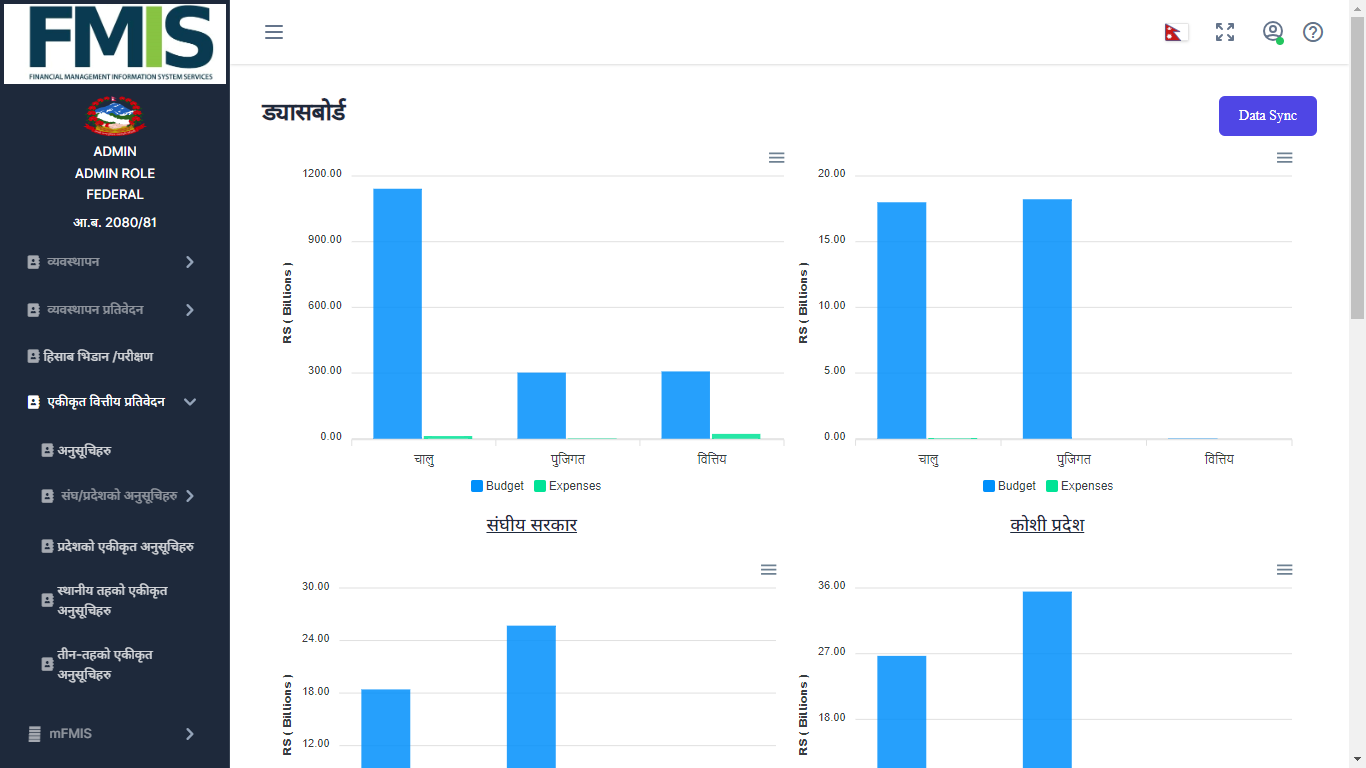Click the hamburger menu icon in header
1366x768 pixels.
(x=274, y=32)
